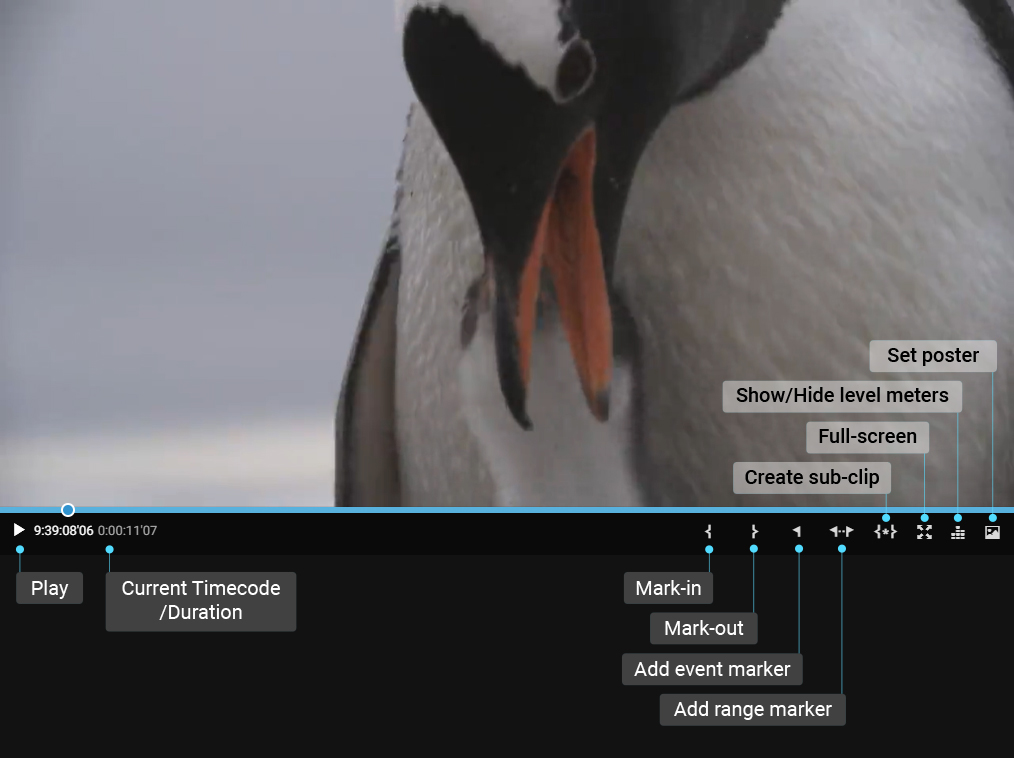Click the penguin video frame

[507, 253]
